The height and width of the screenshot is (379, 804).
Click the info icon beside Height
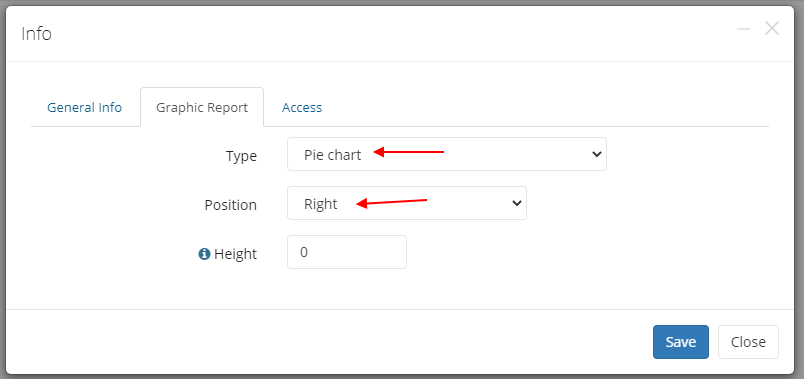(204, 254)
